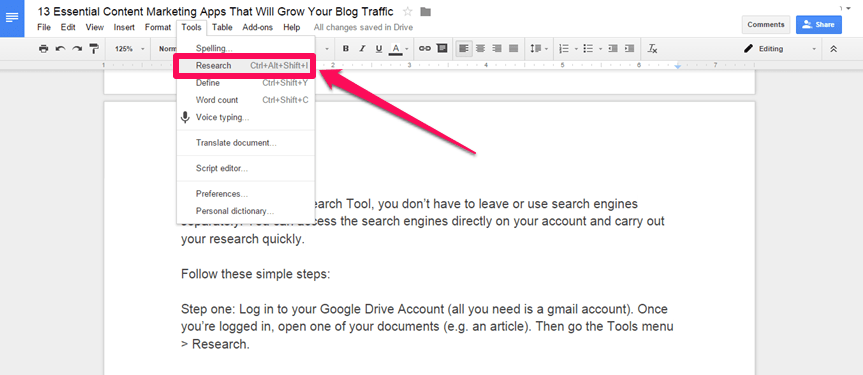The width and height of the screenshot is (863, 375).
Task: Open the 125% zoom dropdown
Action: click(x=129, y=49)
